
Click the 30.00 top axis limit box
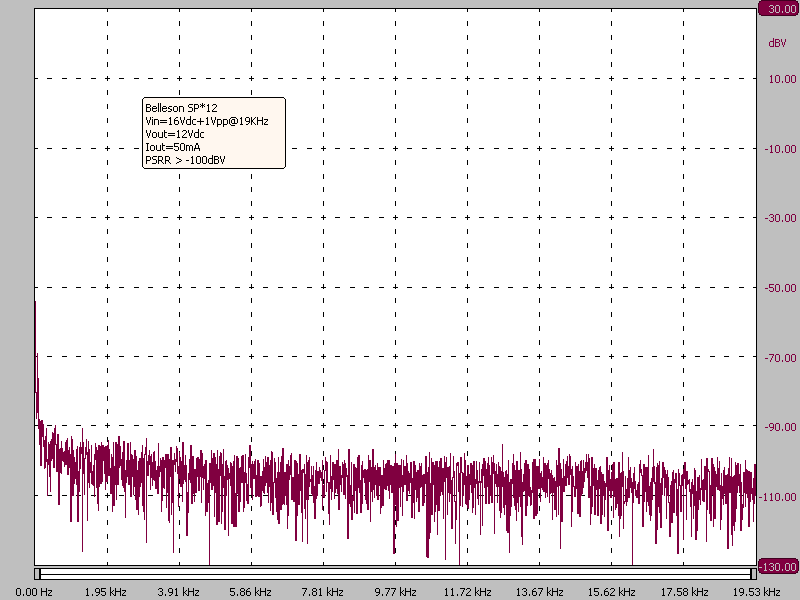tap(779, 9)
